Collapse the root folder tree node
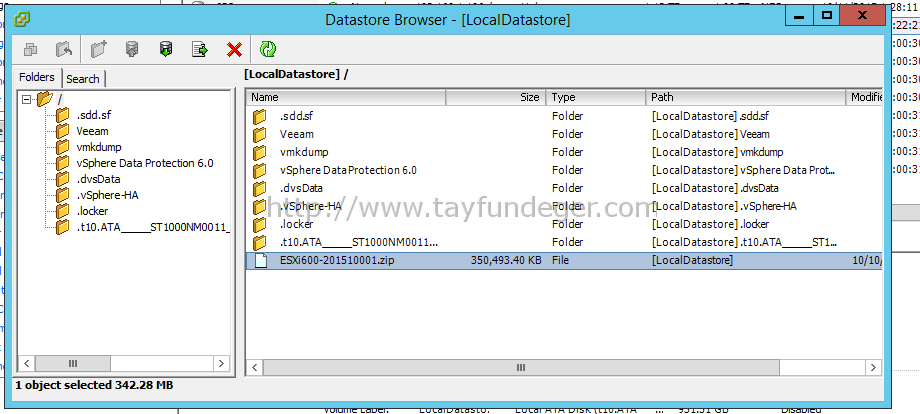This screenshot has width=920, height=414. point(26,100)
